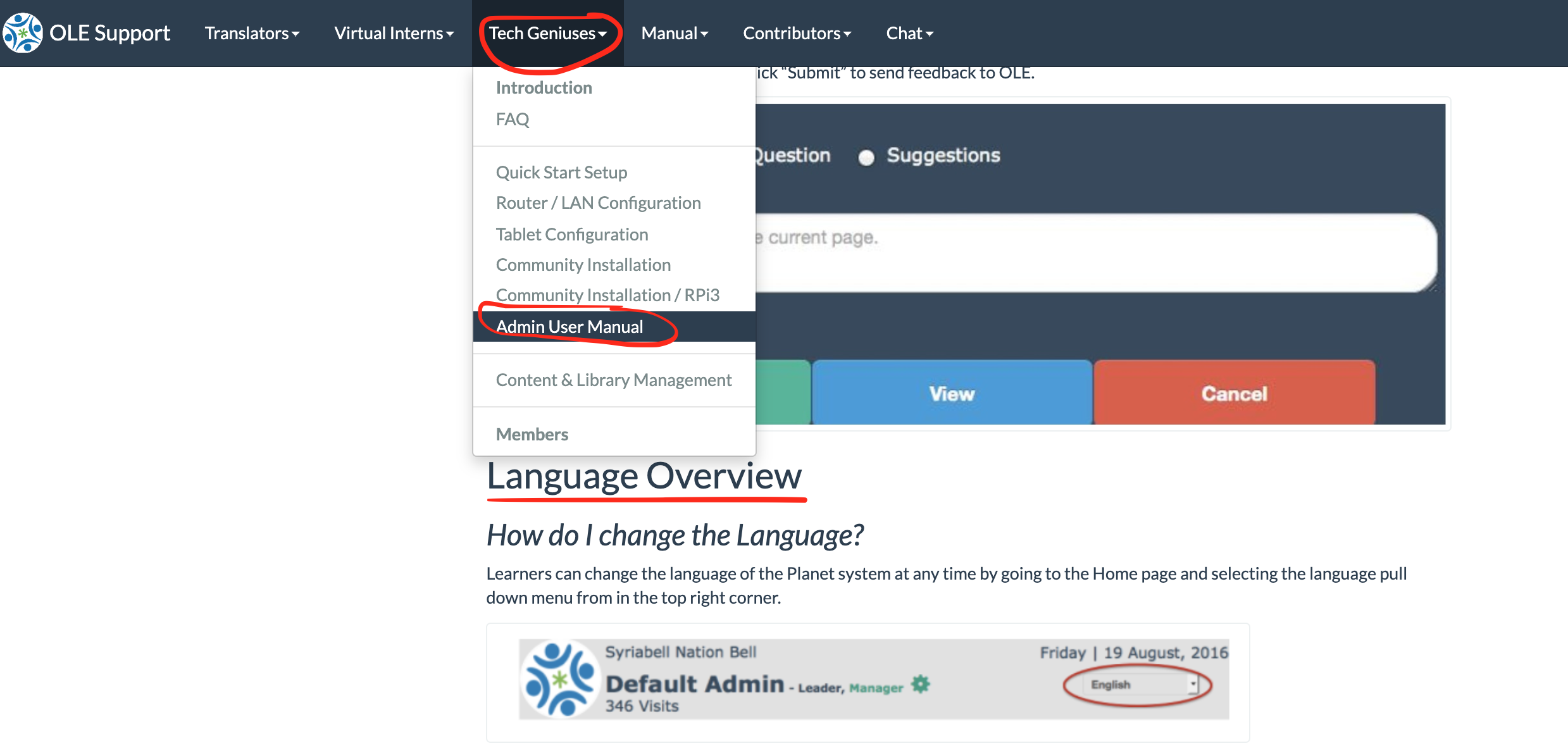The width and height of the screenshot is (1568, 753).
Task: Click the Cancel button in screenshot
Action: tap(1234, 393)
